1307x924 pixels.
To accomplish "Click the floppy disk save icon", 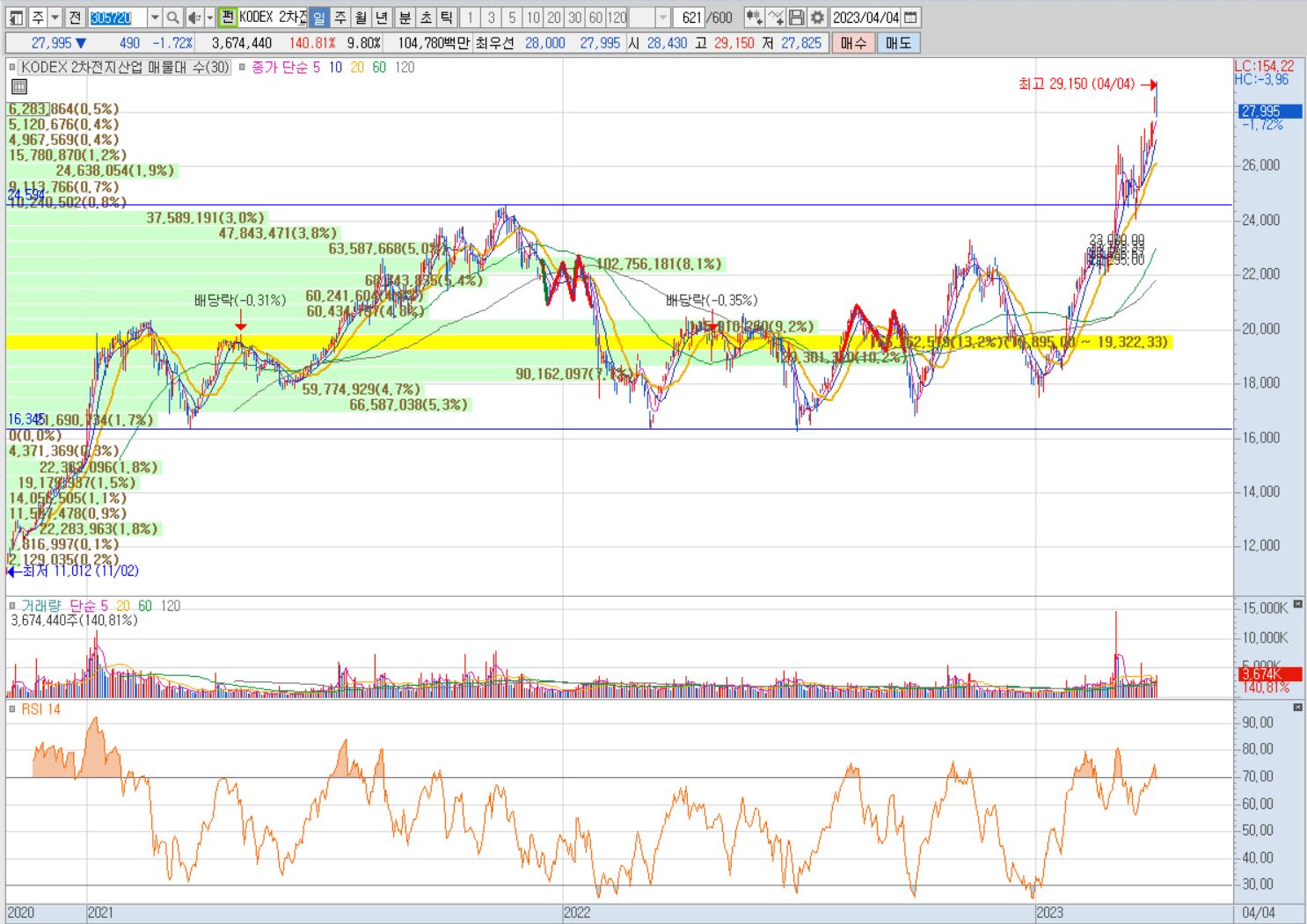I will click(797, 18).
